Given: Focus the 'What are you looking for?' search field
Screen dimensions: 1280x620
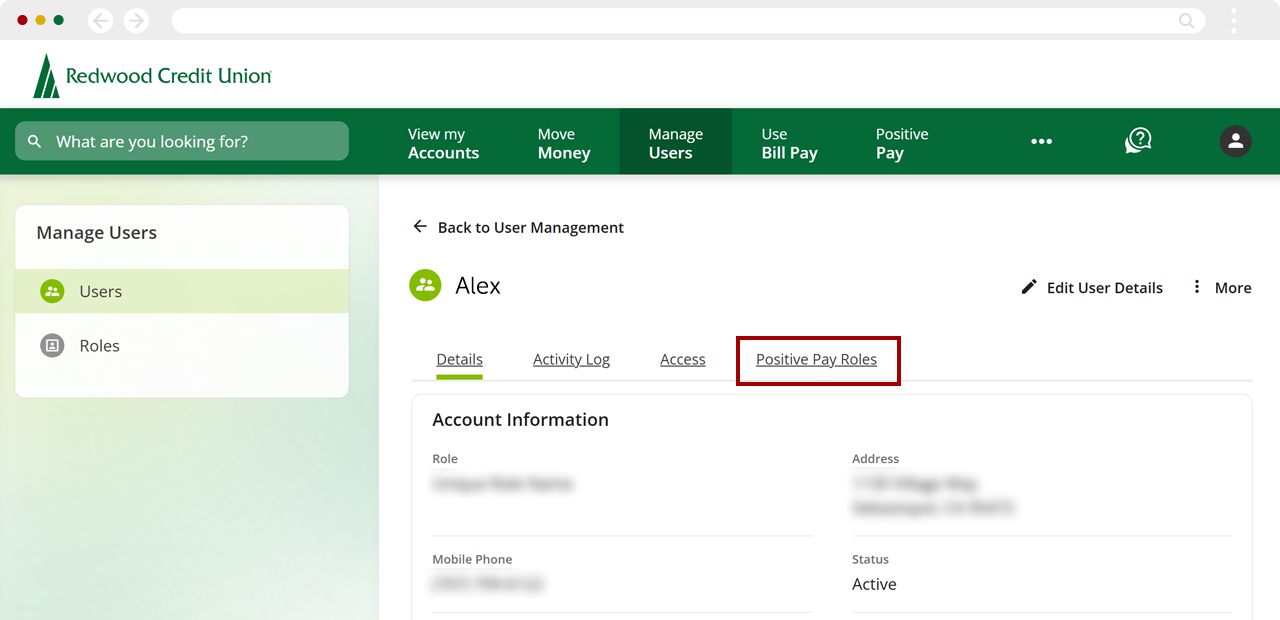Looking at the screenshot, I should click(182, 141).
